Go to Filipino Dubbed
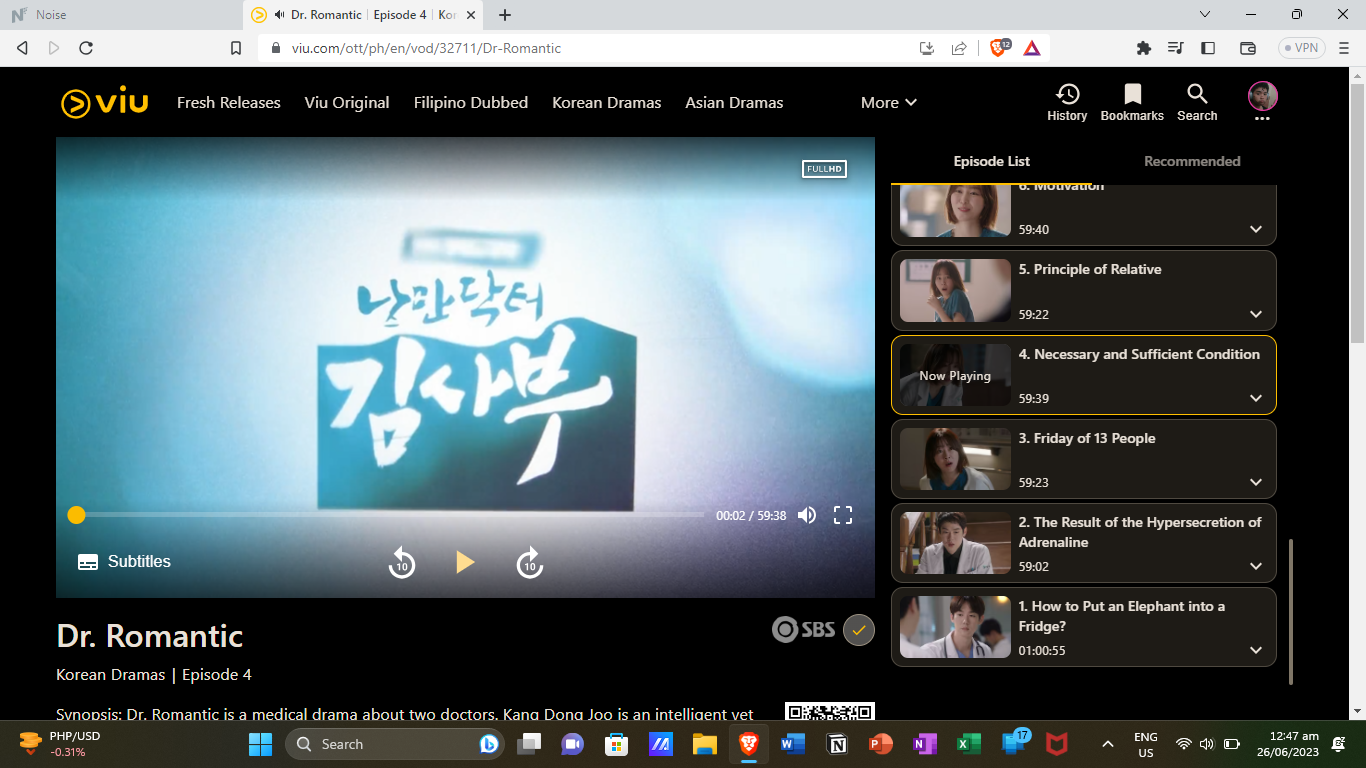This screenshot has width=1366, height=768. pos(471,103)
